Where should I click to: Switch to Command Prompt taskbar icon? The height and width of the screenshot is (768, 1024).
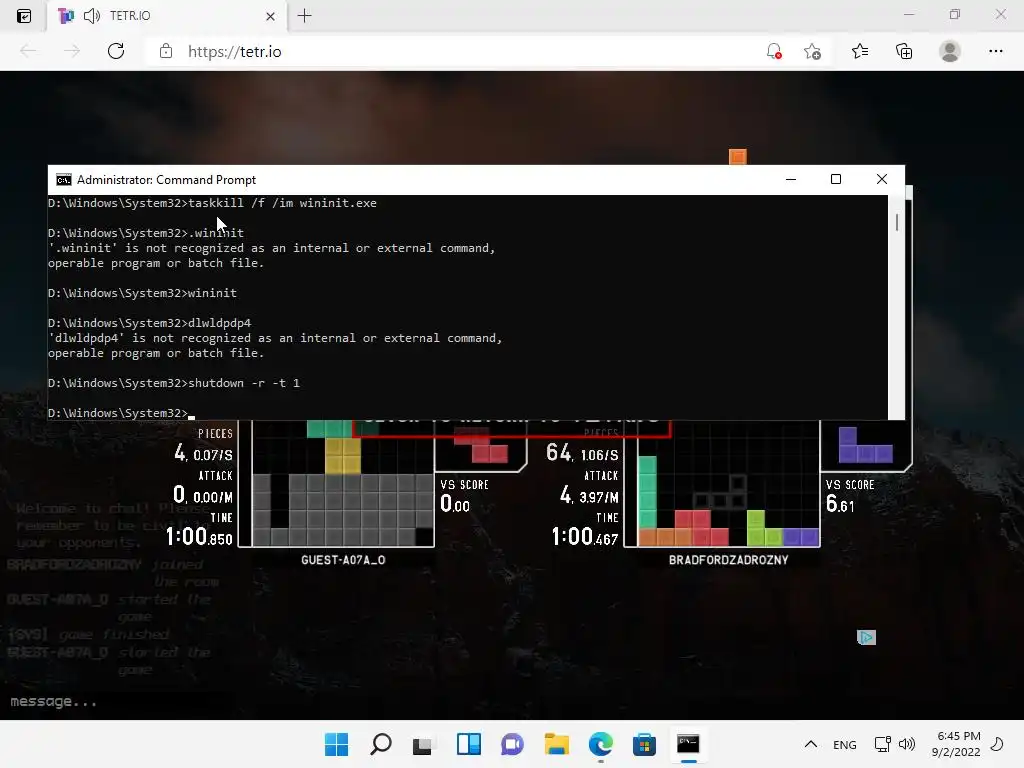click(688, 744)
